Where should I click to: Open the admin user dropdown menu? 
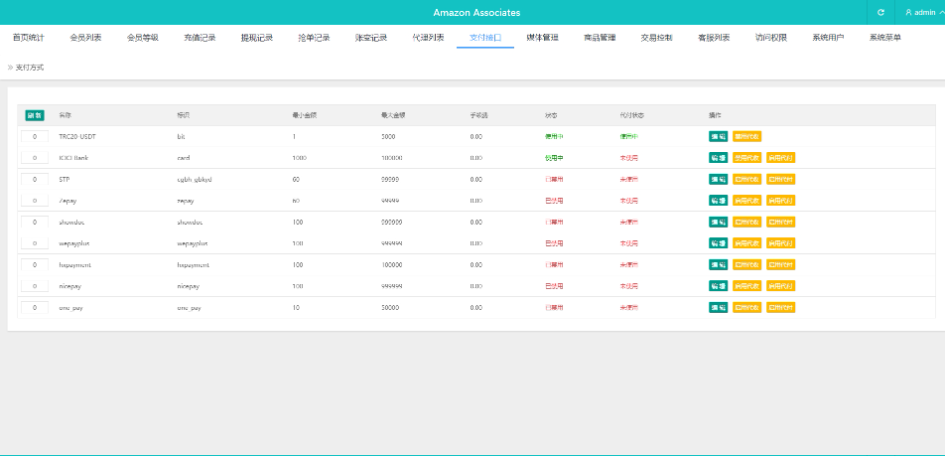tap(923, 12)
